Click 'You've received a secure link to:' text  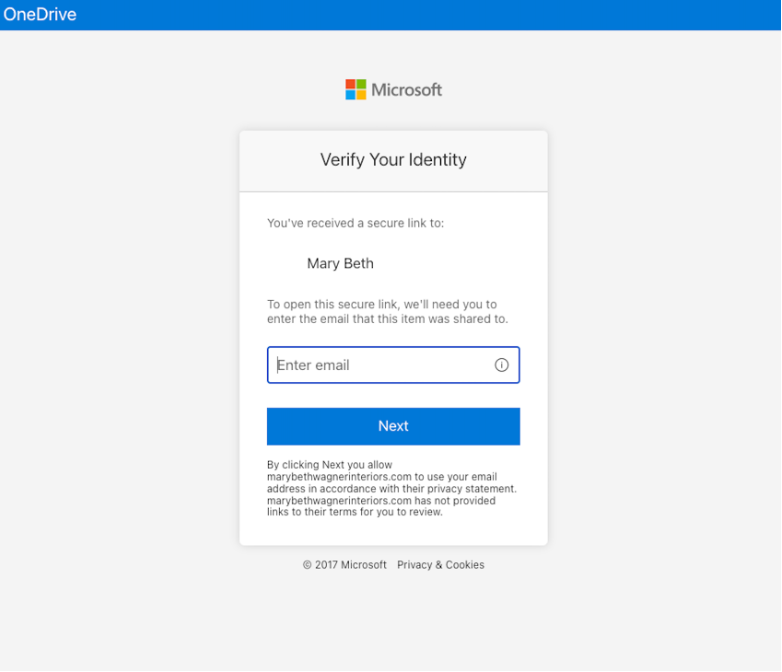point(356,223)
